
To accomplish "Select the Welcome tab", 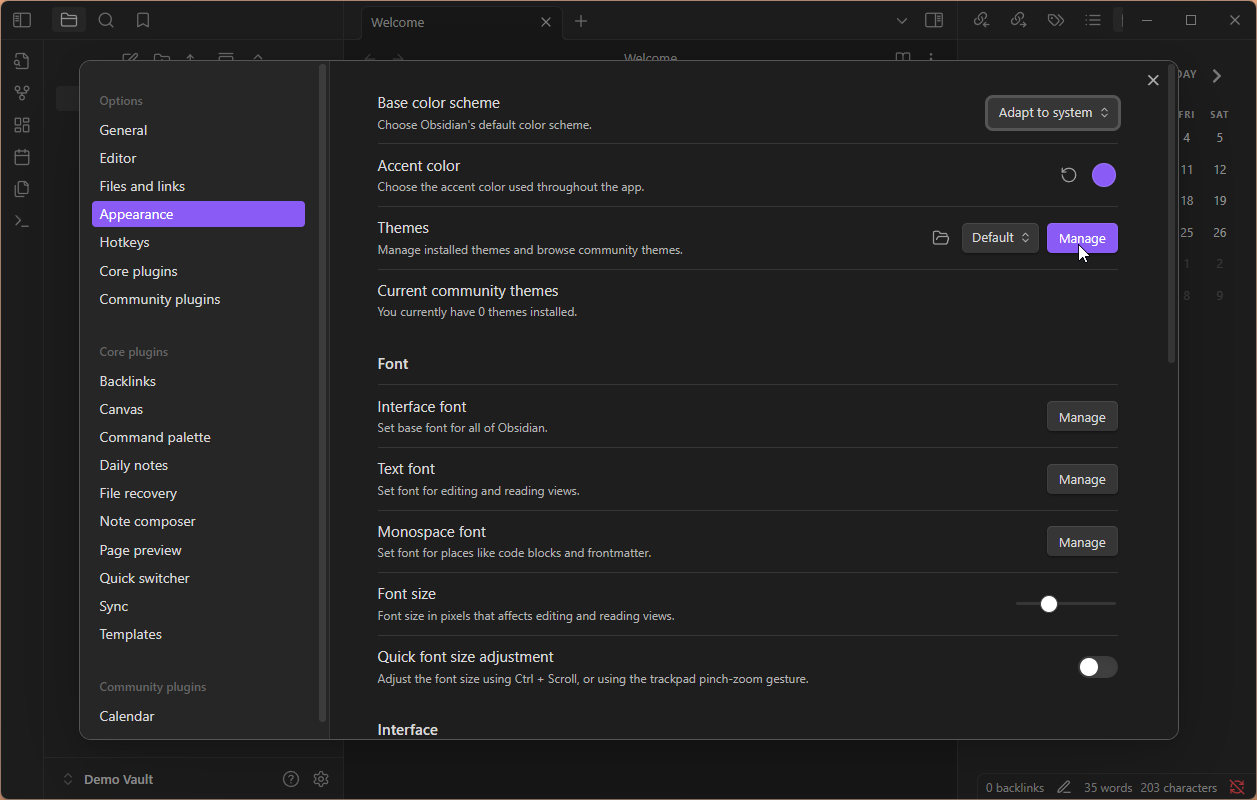I will [x=461, y=22].
